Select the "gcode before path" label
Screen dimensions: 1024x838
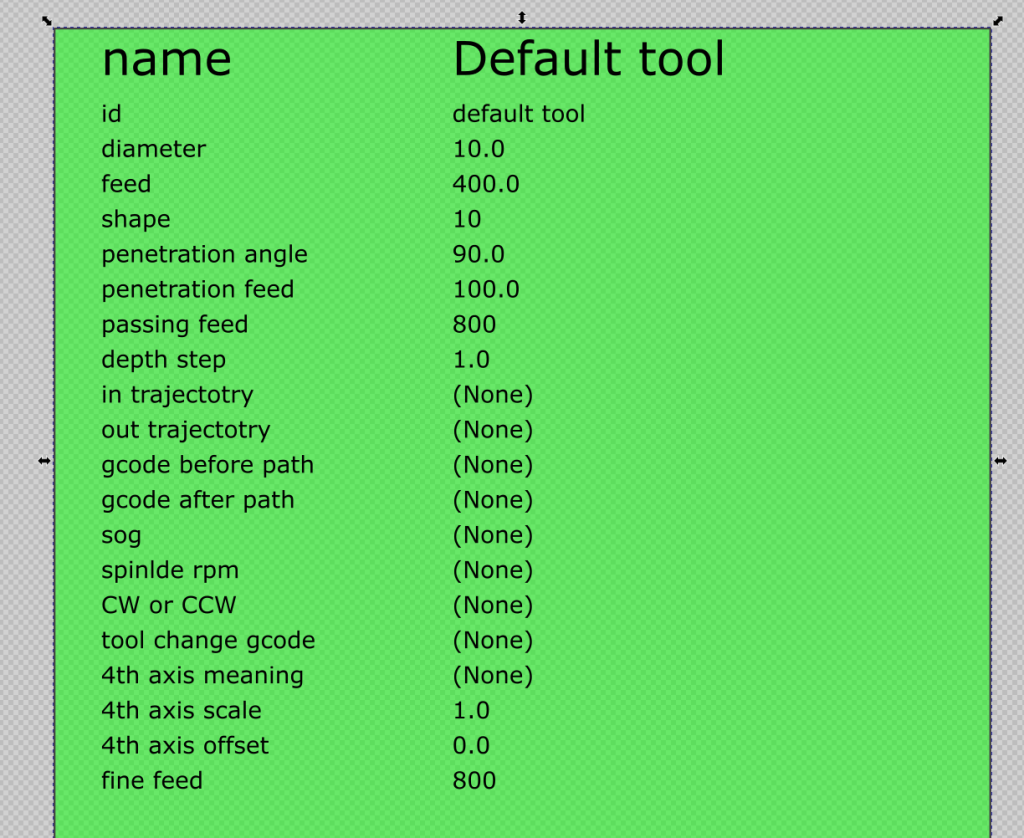207,465
